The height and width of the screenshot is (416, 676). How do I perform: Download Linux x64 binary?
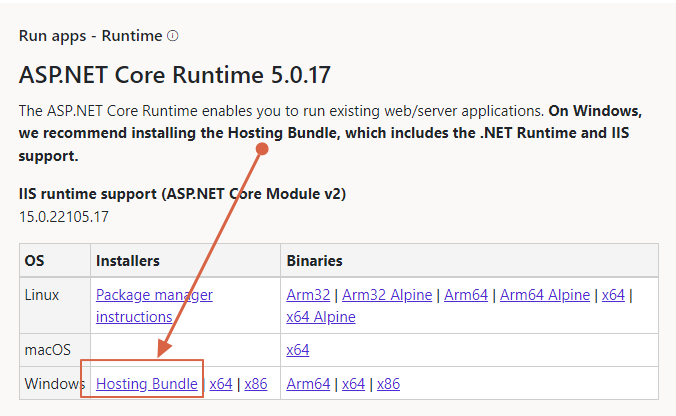(x=613, y=295)
